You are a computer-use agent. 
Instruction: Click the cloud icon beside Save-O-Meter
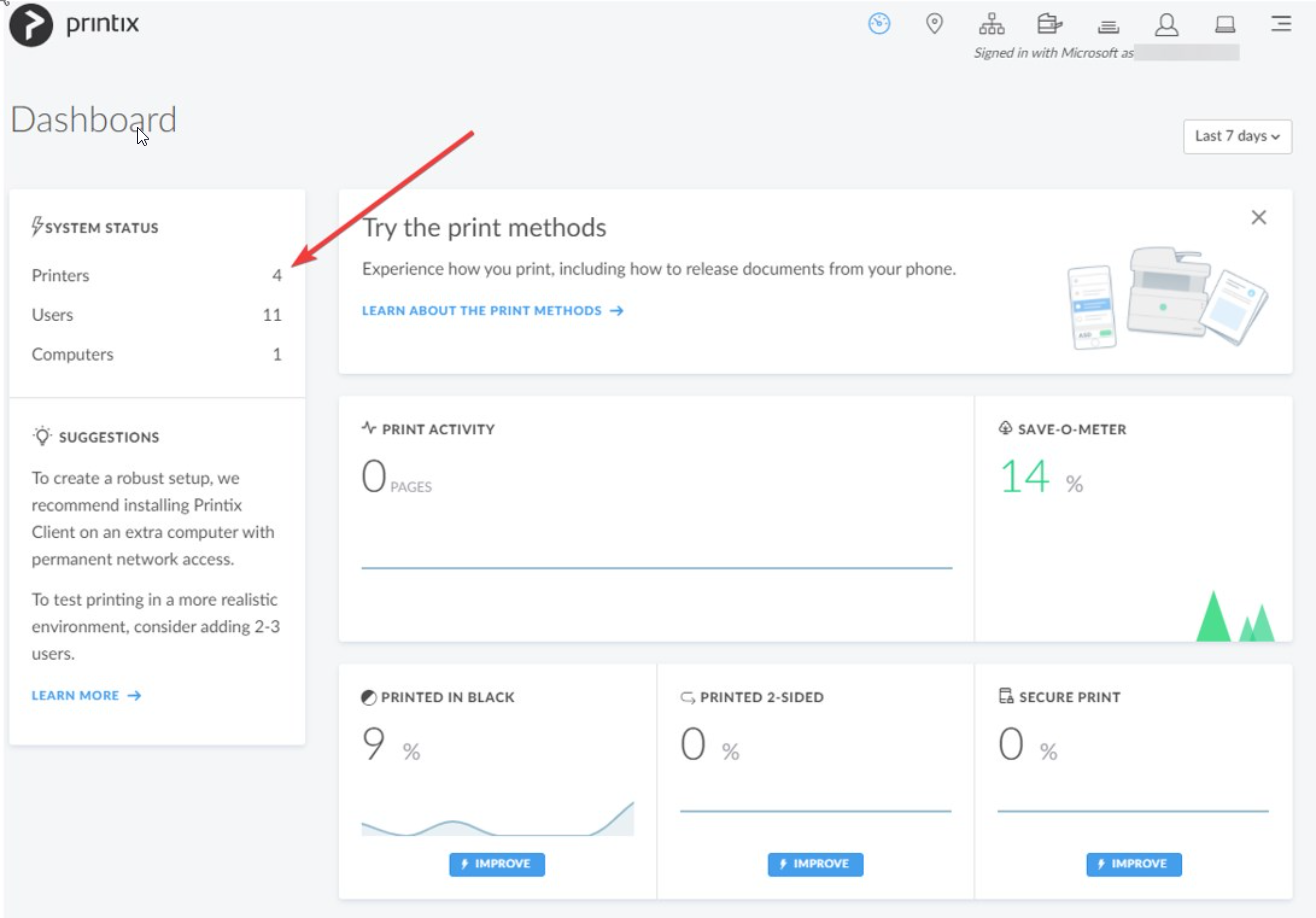[1006, 429]
